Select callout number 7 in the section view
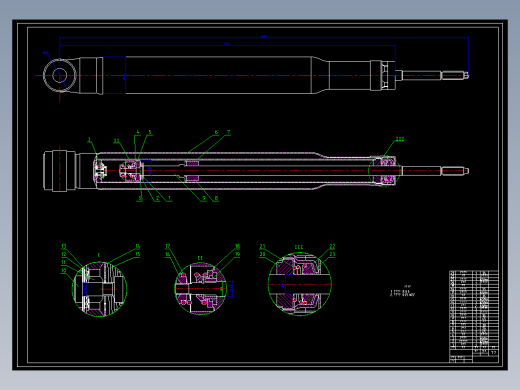 pyautogui.click(x=228, y=132)
